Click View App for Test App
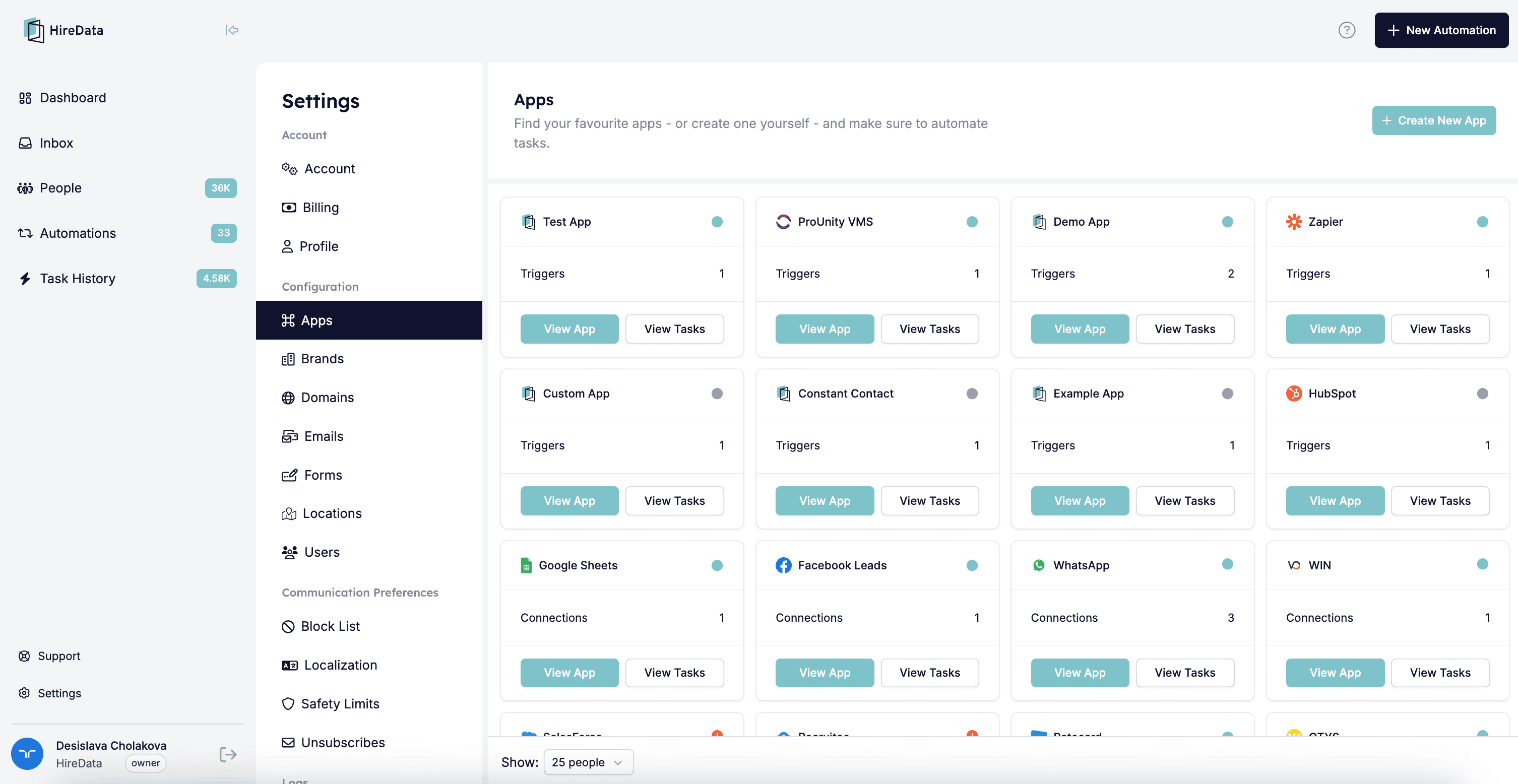 (570, 329)
